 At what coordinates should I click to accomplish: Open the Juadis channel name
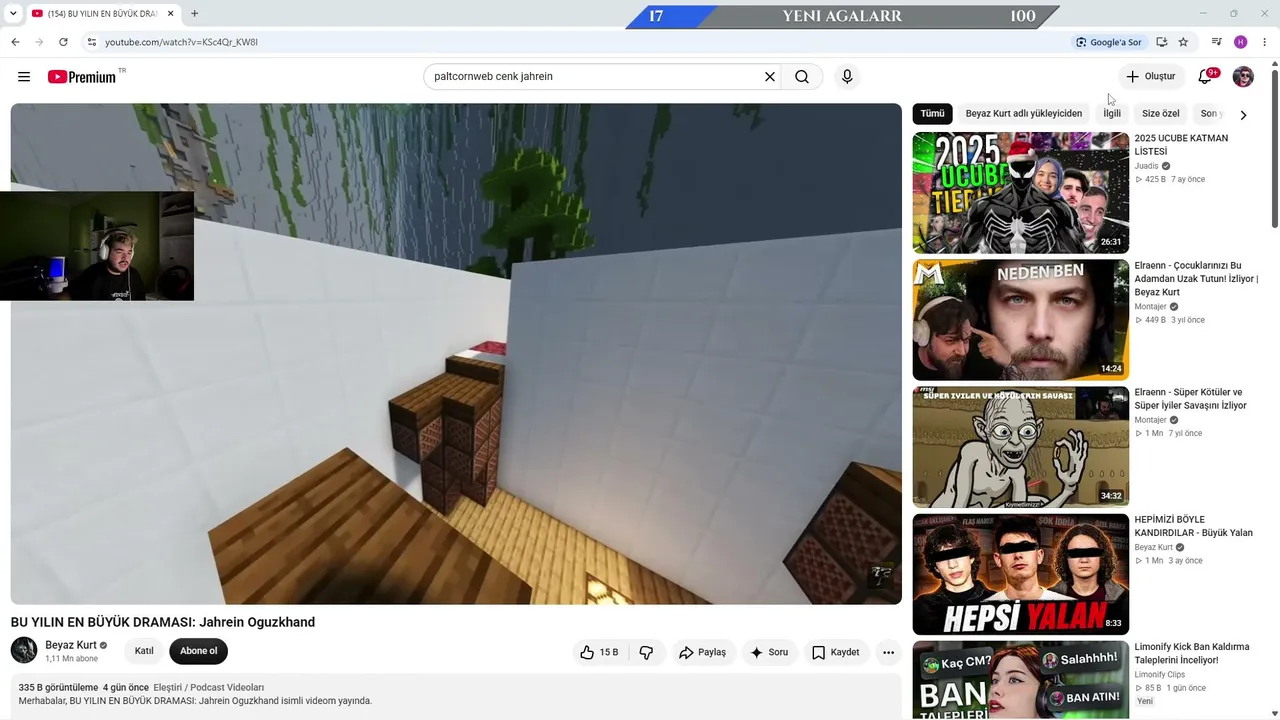[1146, 166]
